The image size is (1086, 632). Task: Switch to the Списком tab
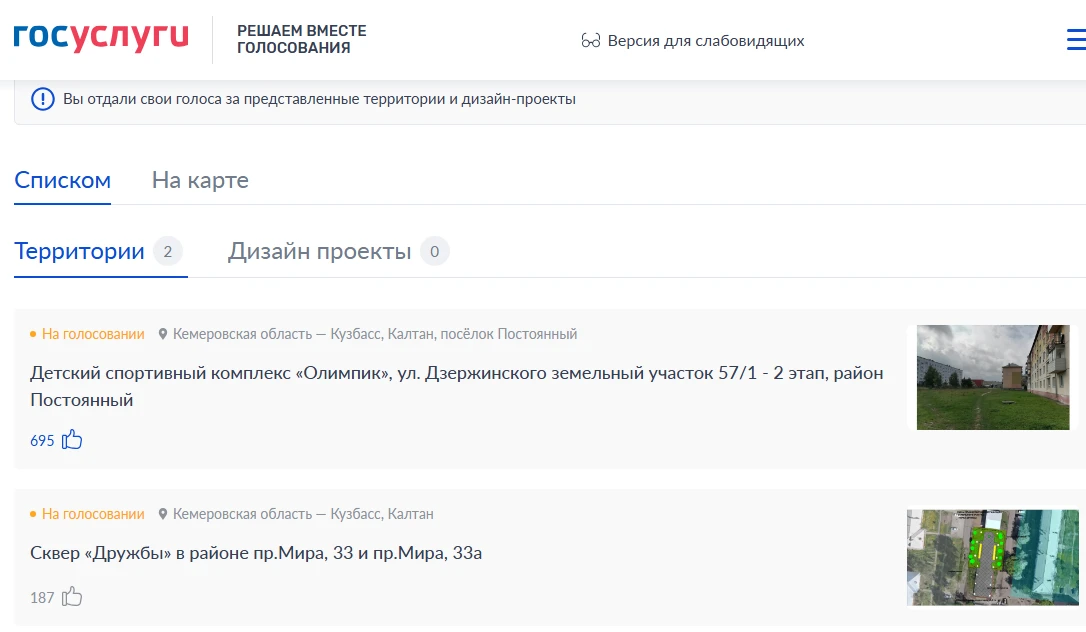tap(62, 181)
